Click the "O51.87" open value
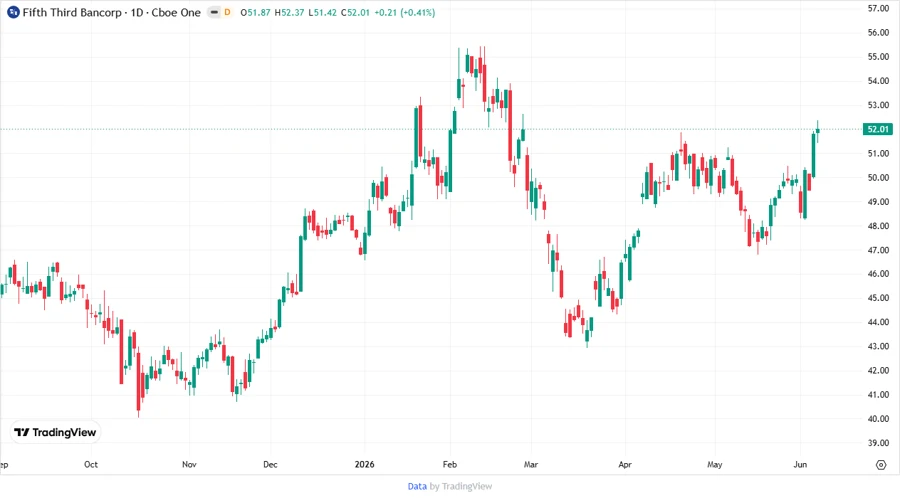900x498 pixels. (255, 12)
